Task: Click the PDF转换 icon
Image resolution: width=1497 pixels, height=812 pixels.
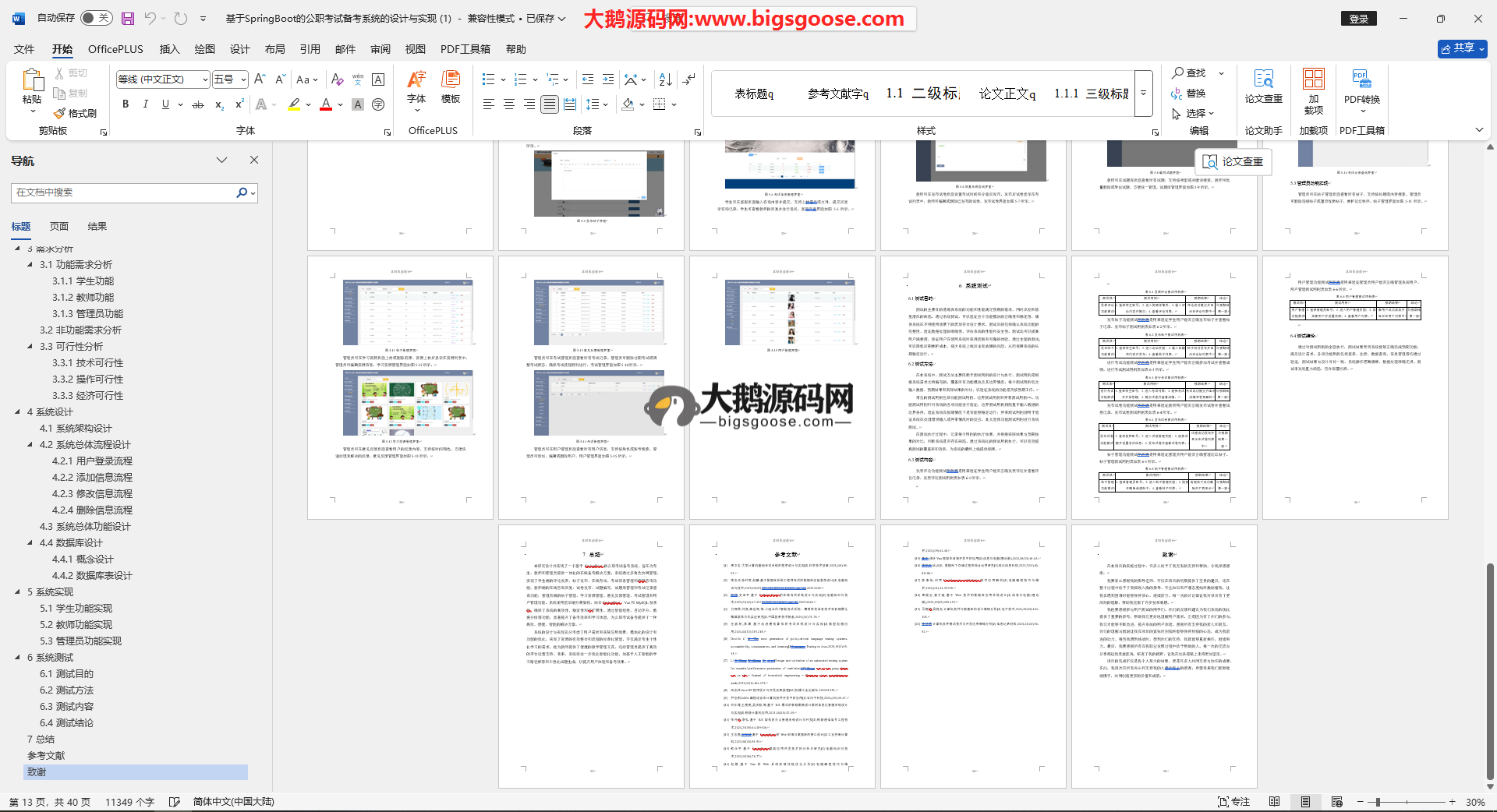Action: 1361,86
